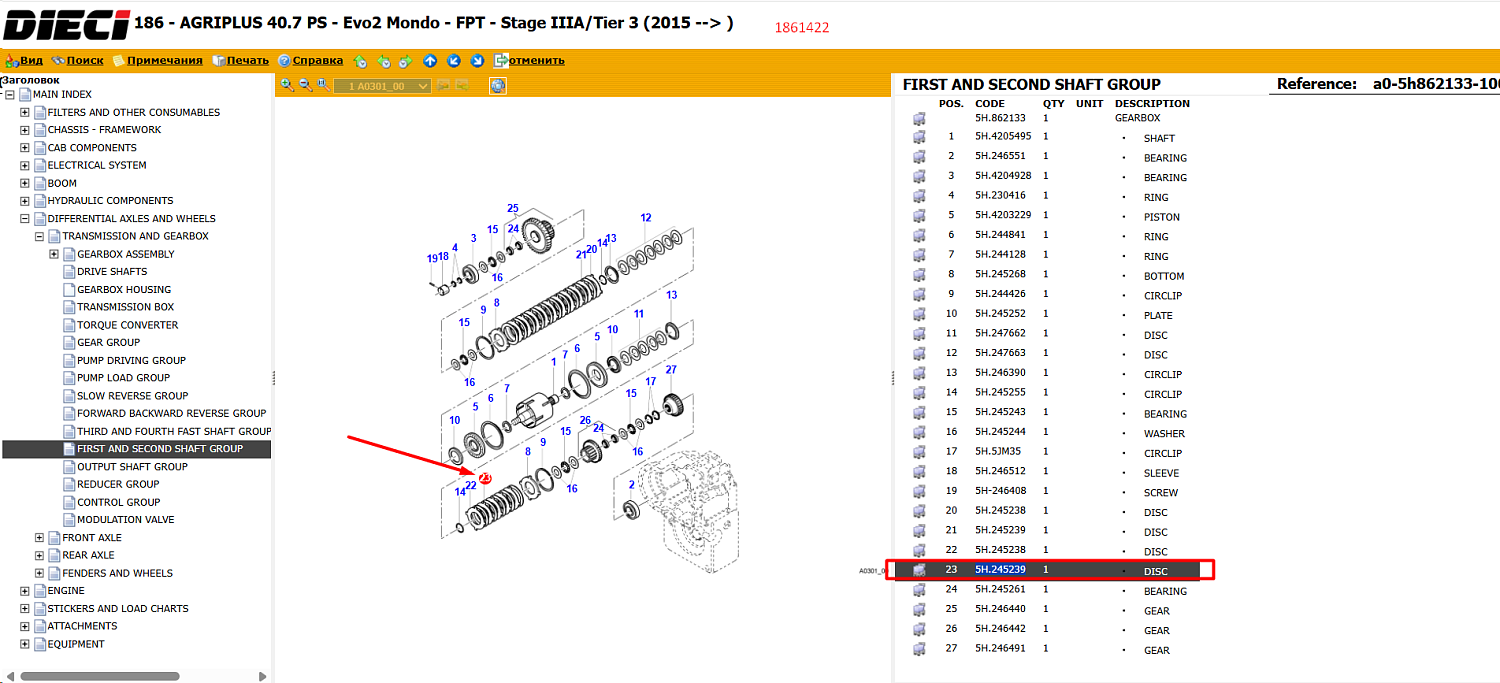
Task: Click part icon for position 24 BEARING
Action: (x=919, y=590)
